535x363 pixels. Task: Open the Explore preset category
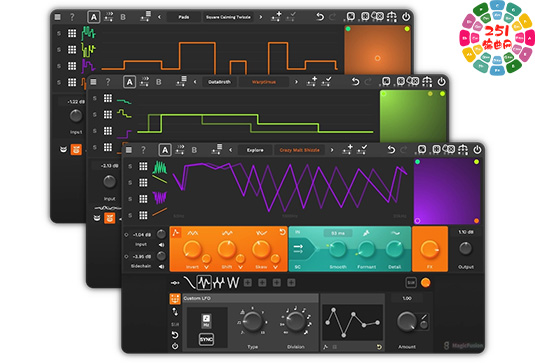(x=255, y=150)
